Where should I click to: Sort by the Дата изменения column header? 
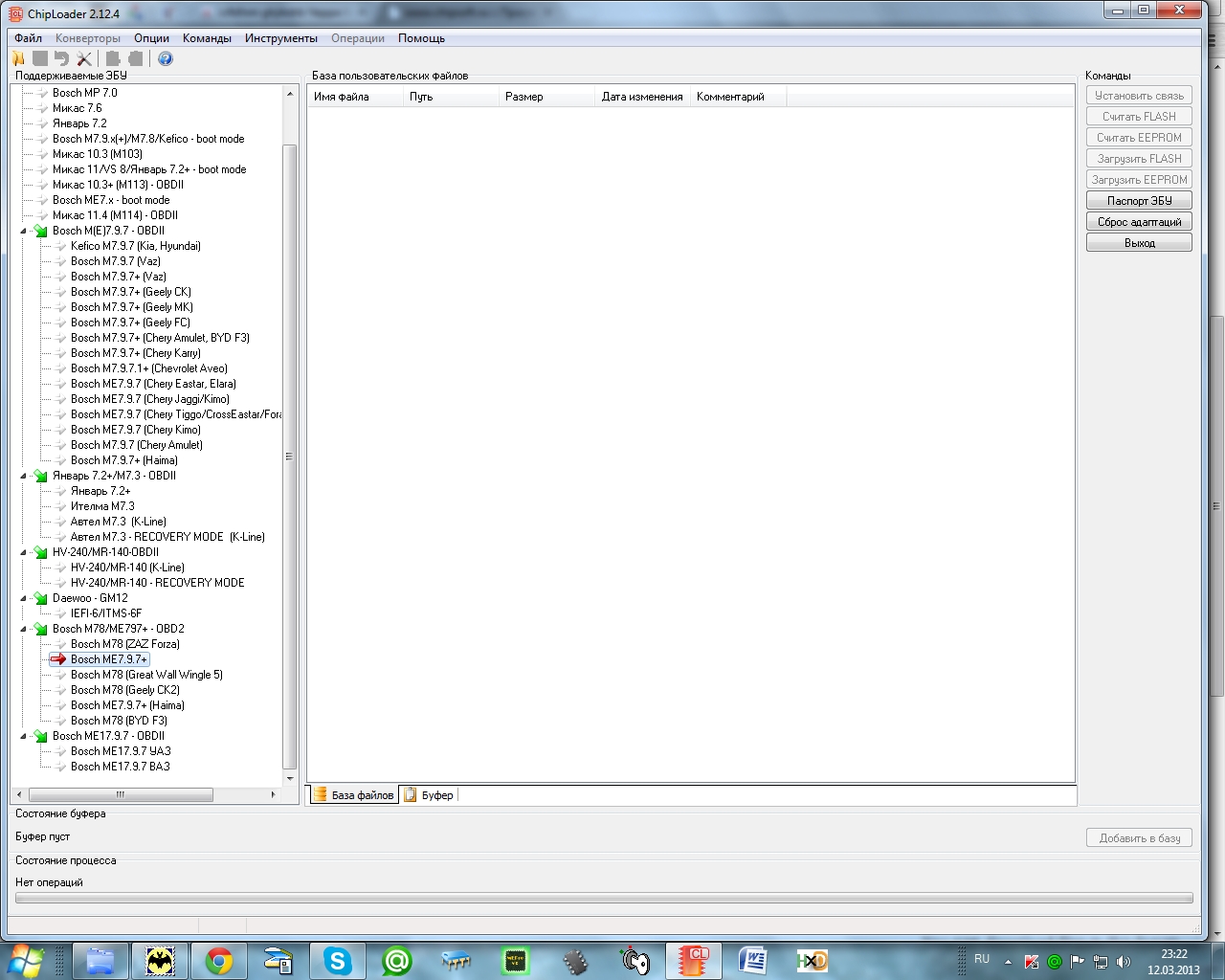click(x=643, y=97)
